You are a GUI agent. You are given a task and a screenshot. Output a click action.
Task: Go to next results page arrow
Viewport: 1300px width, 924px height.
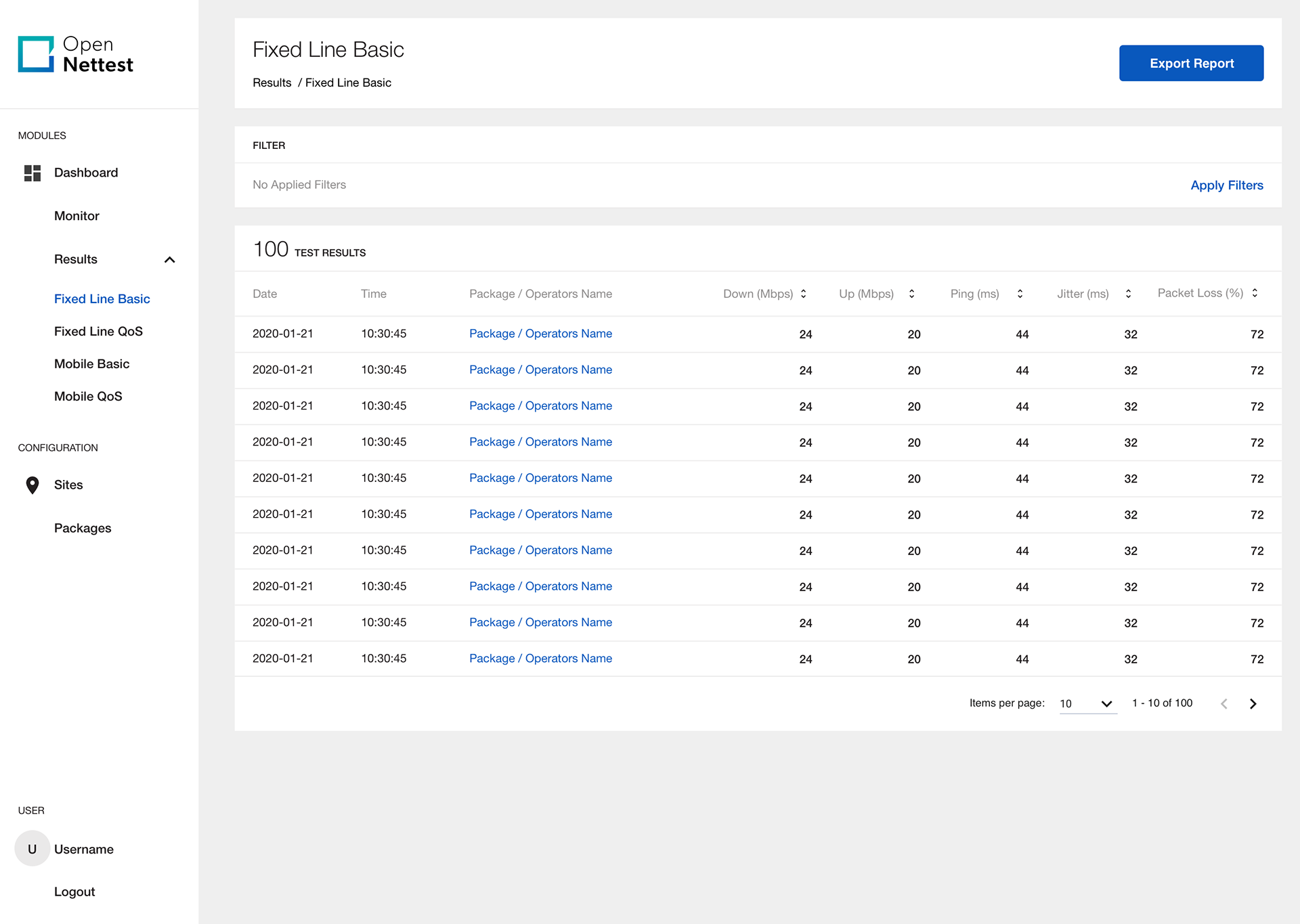point(1253,704)
